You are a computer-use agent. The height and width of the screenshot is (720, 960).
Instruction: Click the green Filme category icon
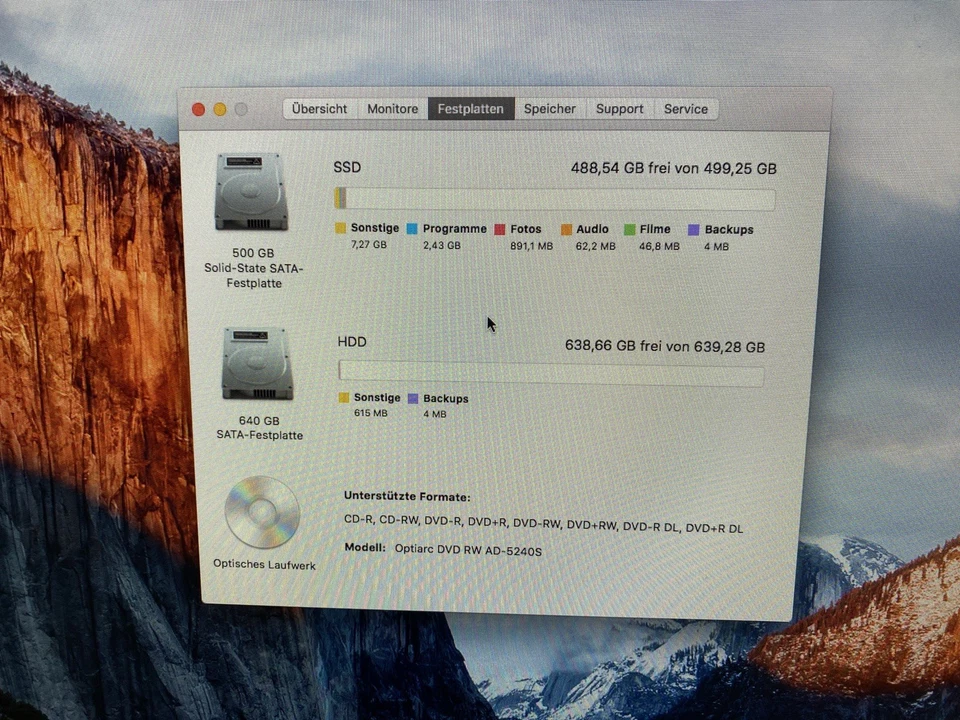click(631, 229)
